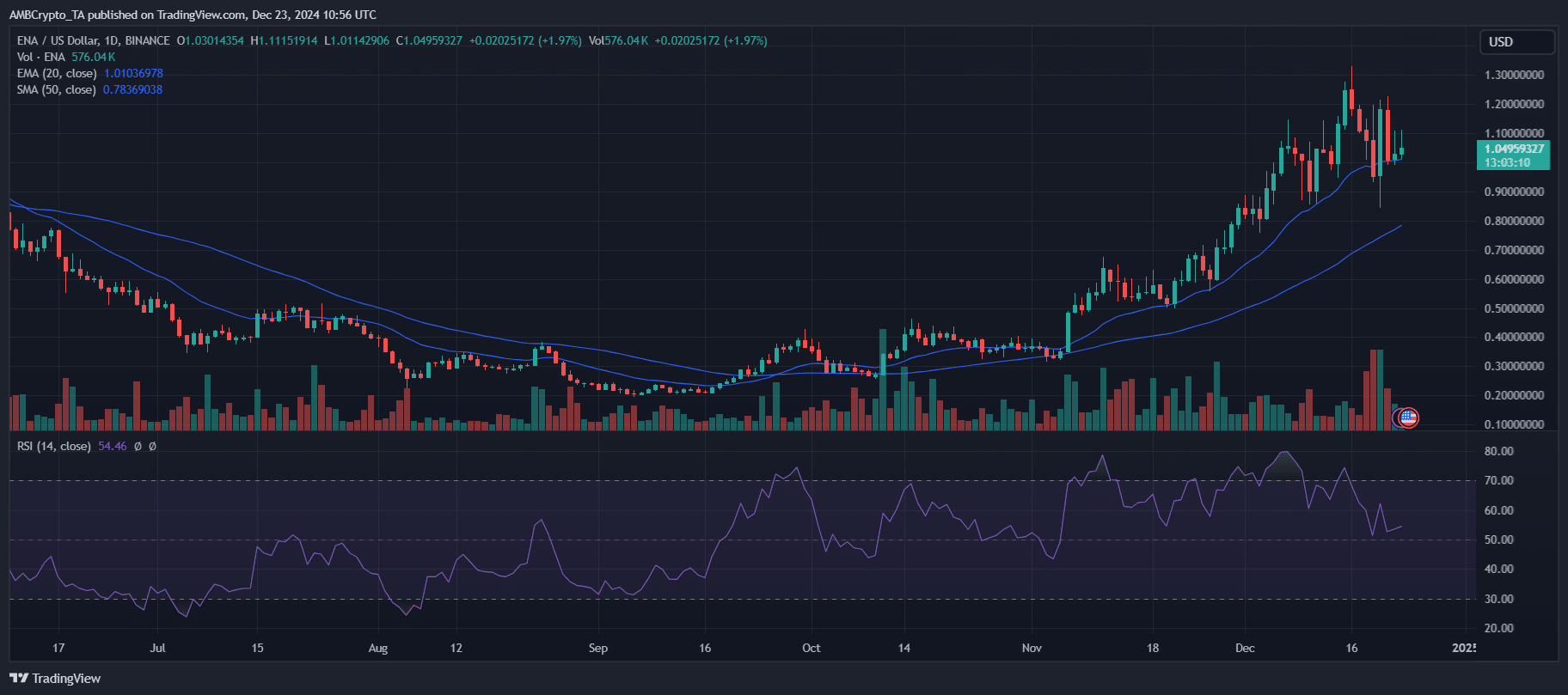Click the low price L1.01142906
Image resolution: width=1568 pixels, height=695 pixels.
(357, 40)
